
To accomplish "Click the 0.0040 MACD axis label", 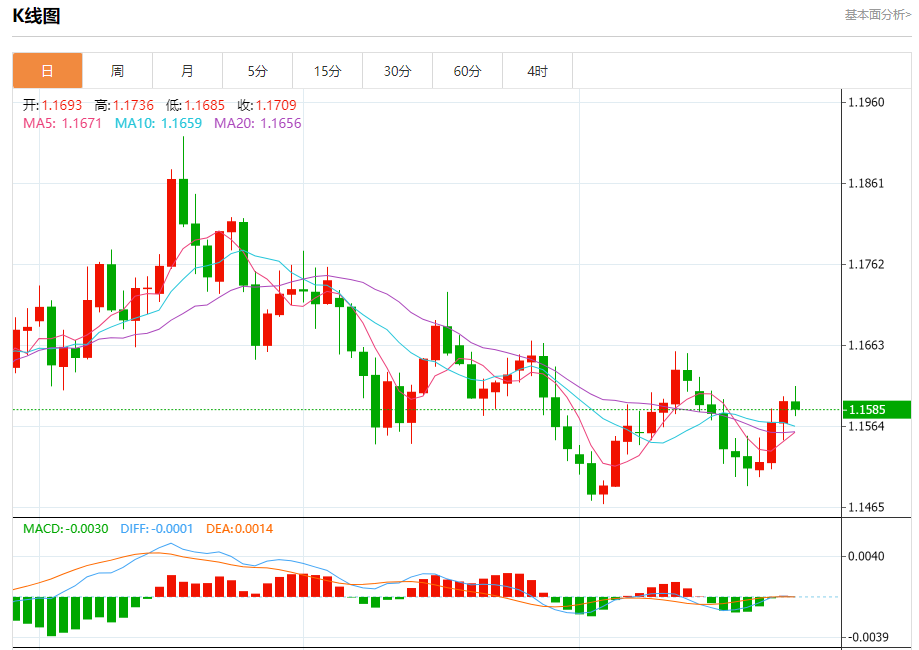I will pos(866,556).
